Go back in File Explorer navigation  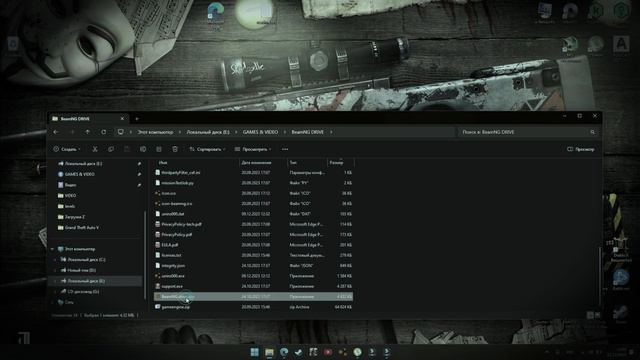coord(56,132)
